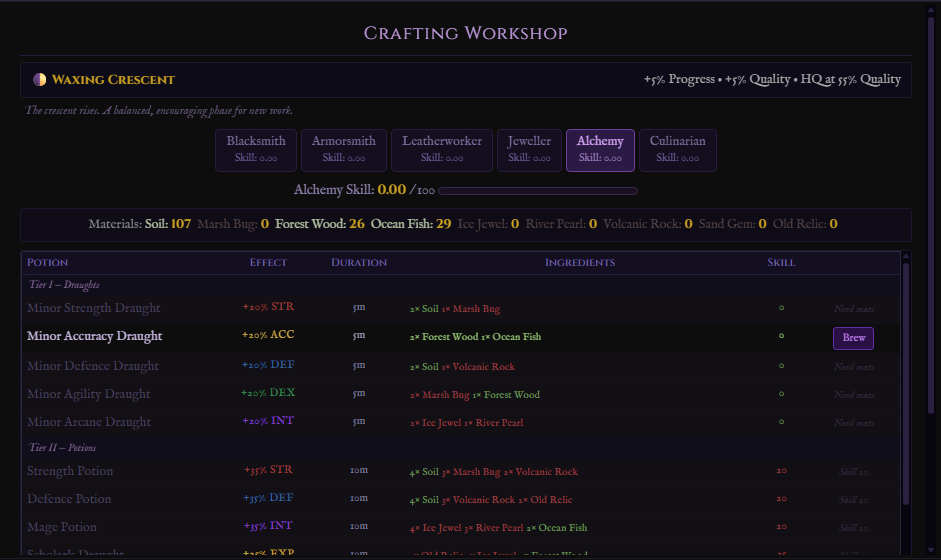Click the Marsh Bug: 0 material count

click(x=233, y=224)
